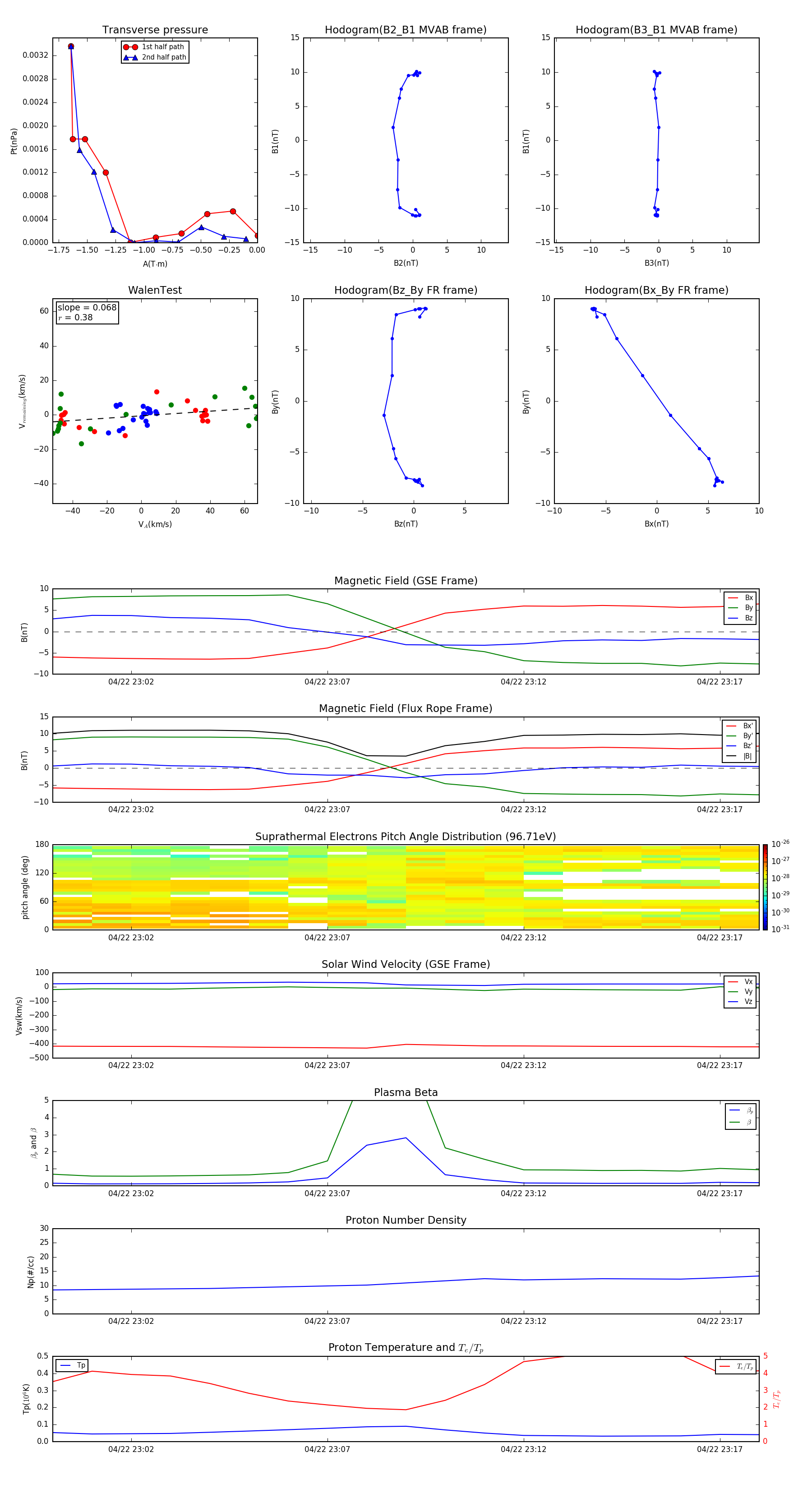Select the Tp legend entry

click(x=73, y=1365)
